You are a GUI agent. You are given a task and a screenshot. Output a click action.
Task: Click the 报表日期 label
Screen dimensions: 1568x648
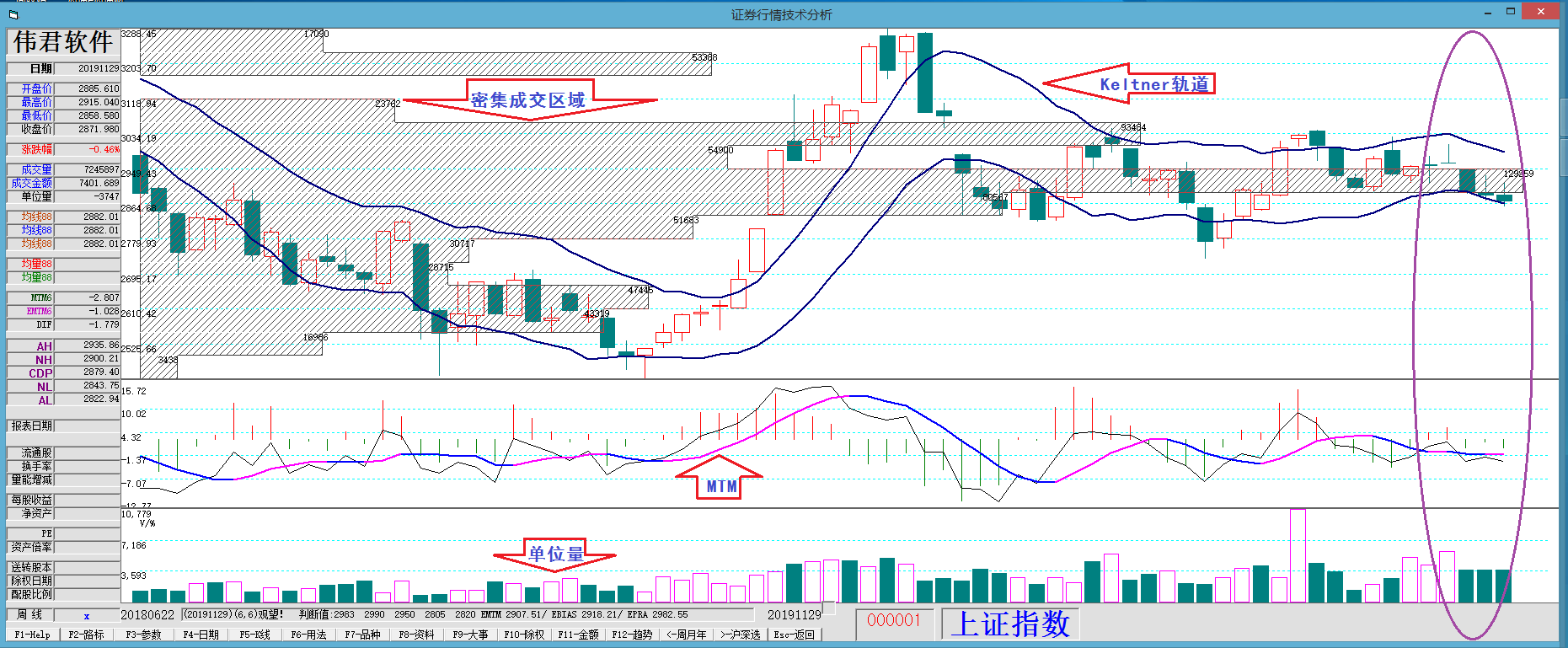pos(30,426)
